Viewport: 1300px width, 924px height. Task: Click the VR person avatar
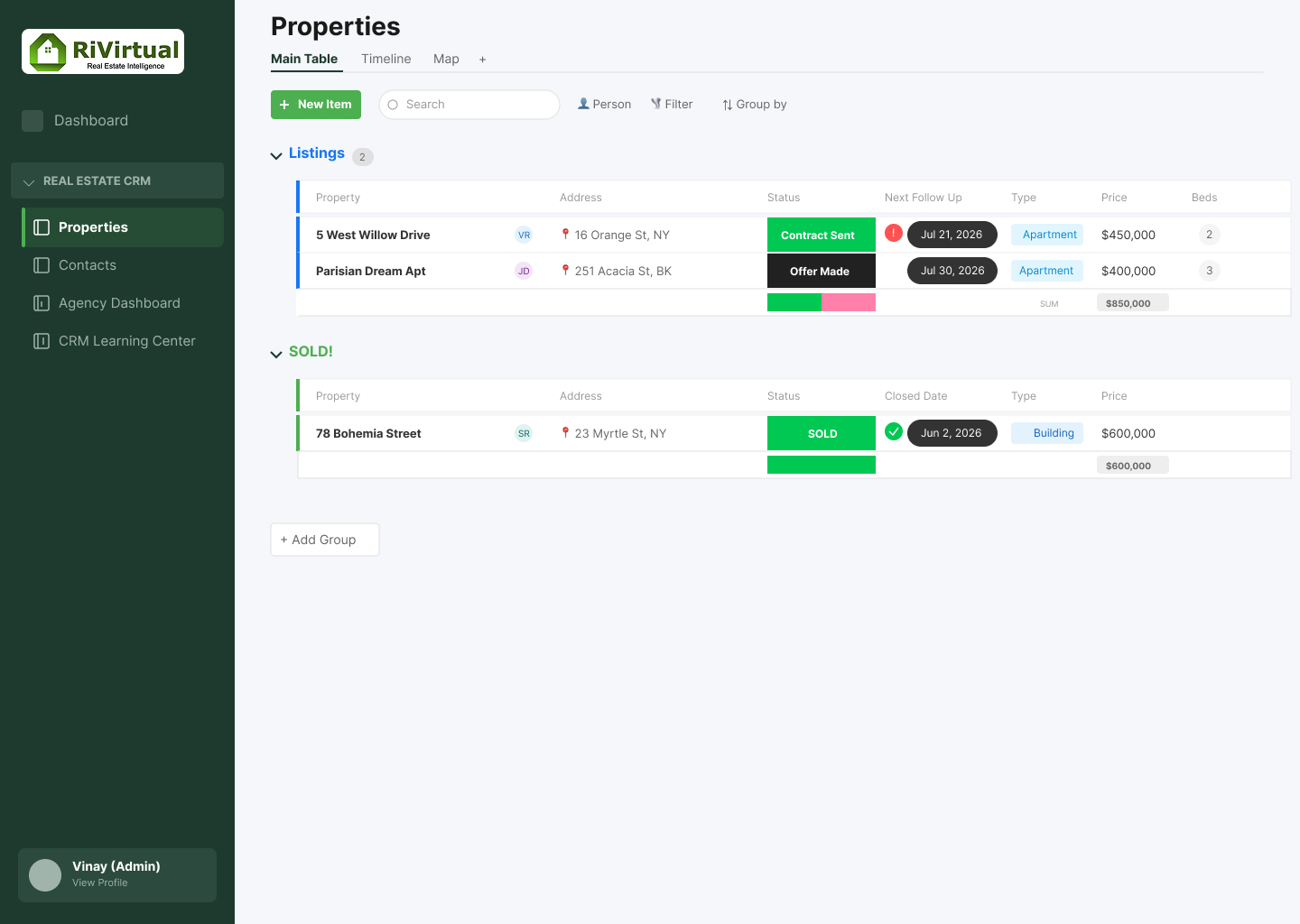click(524, 235)
